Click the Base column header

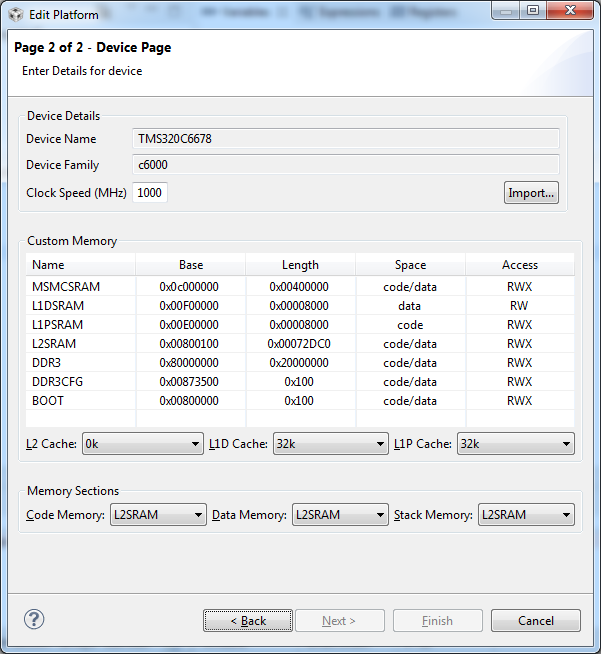click(191, 265)
